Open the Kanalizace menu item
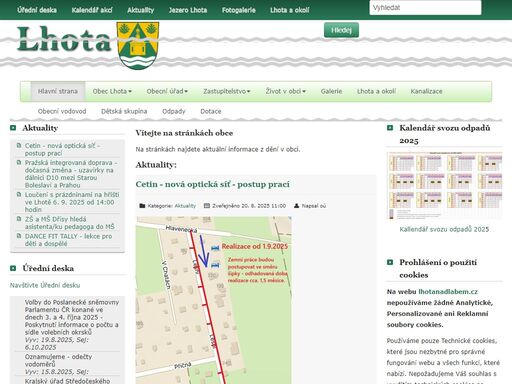This screenshot has height=384, width=512. pyautogui.click(x=426, y=91)
